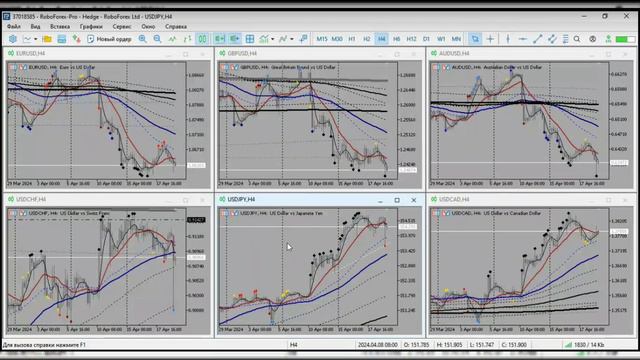Click the search magnifier in toolbar
Screen dimensions: 640x360
tap(577, 39)
